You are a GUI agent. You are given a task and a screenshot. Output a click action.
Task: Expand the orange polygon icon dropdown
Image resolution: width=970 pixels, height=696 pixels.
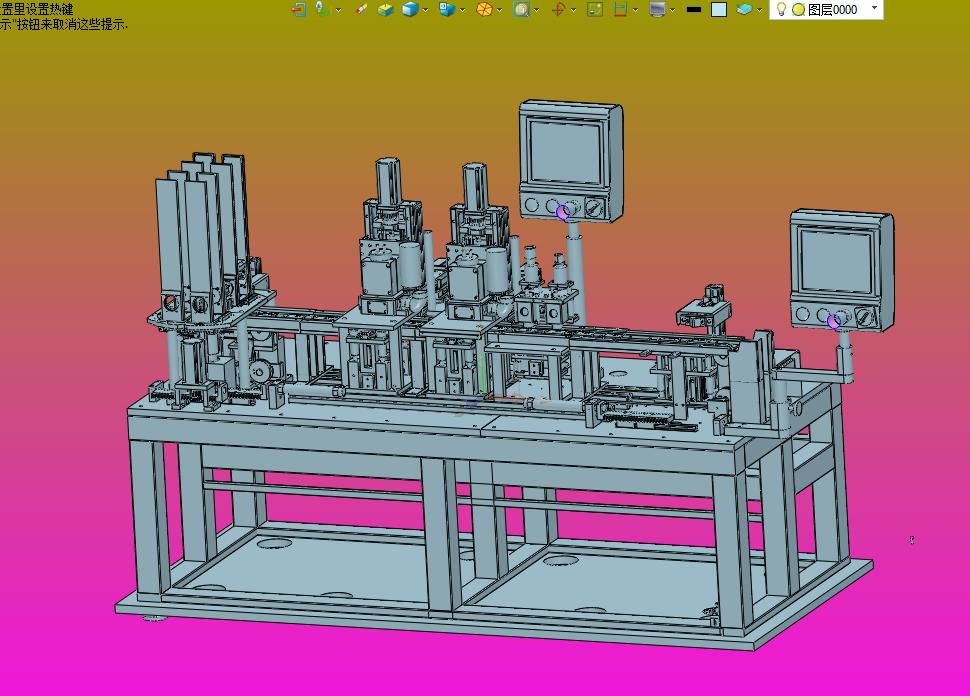coord(499,10)
